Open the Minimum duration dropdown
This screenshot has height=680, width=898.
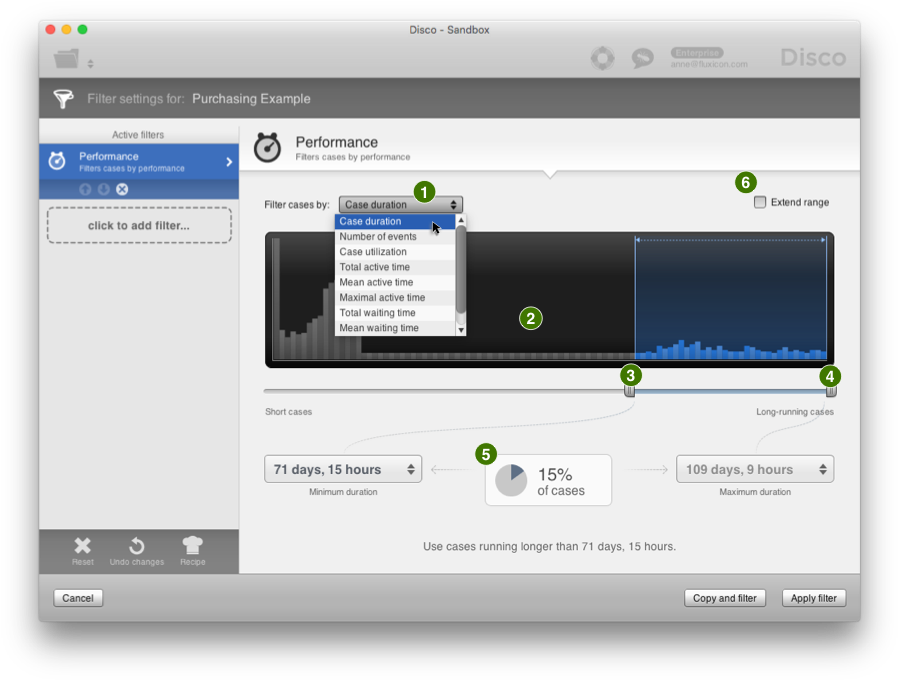(343, 469)
